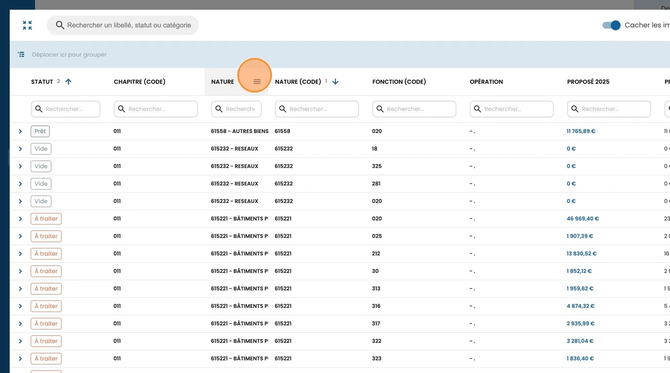Click the amount 1 836,40 €
The width and height of the screenshot is (670, 373).
tap(580, 359)
